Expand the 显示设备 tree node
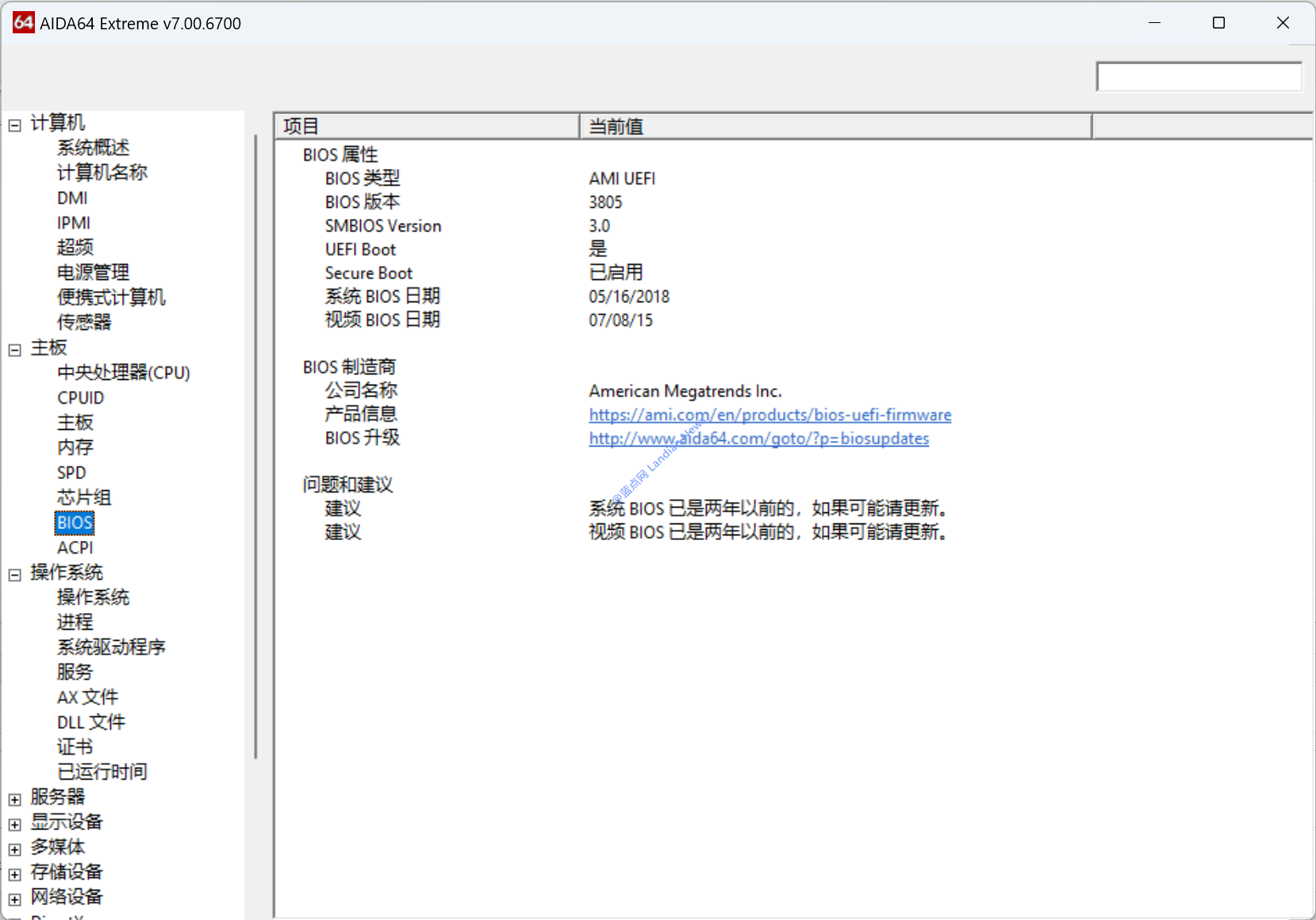 (14, 824)
